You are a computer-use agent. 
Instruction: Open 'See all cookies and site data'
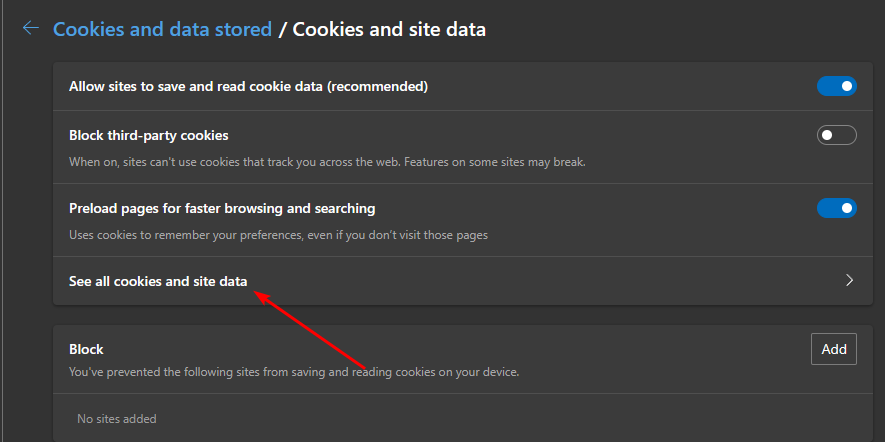[158, 281]
